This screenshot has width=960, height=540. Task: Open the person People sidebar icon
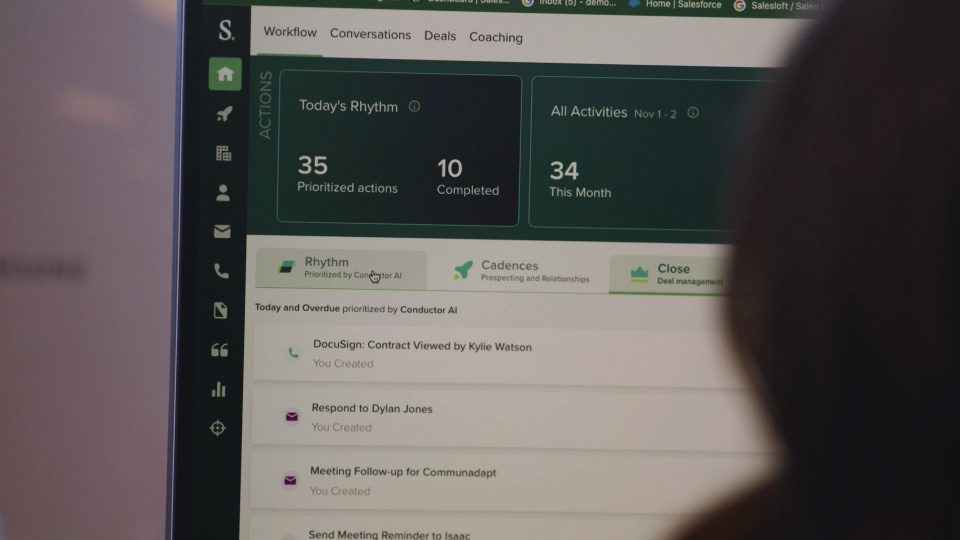coord(223,193)
